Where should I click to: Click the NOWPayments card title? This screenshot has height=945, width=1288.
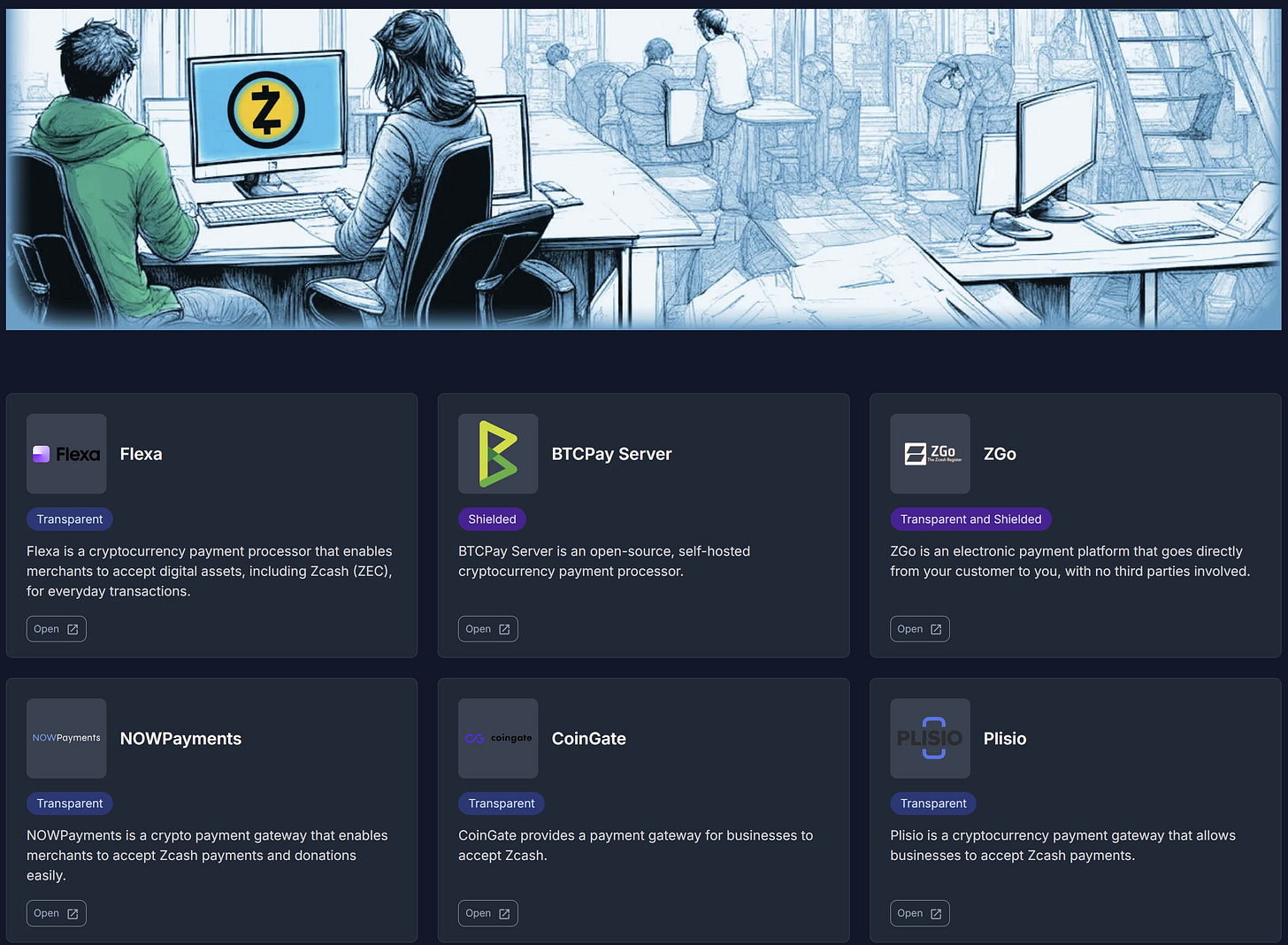point(180,738)
